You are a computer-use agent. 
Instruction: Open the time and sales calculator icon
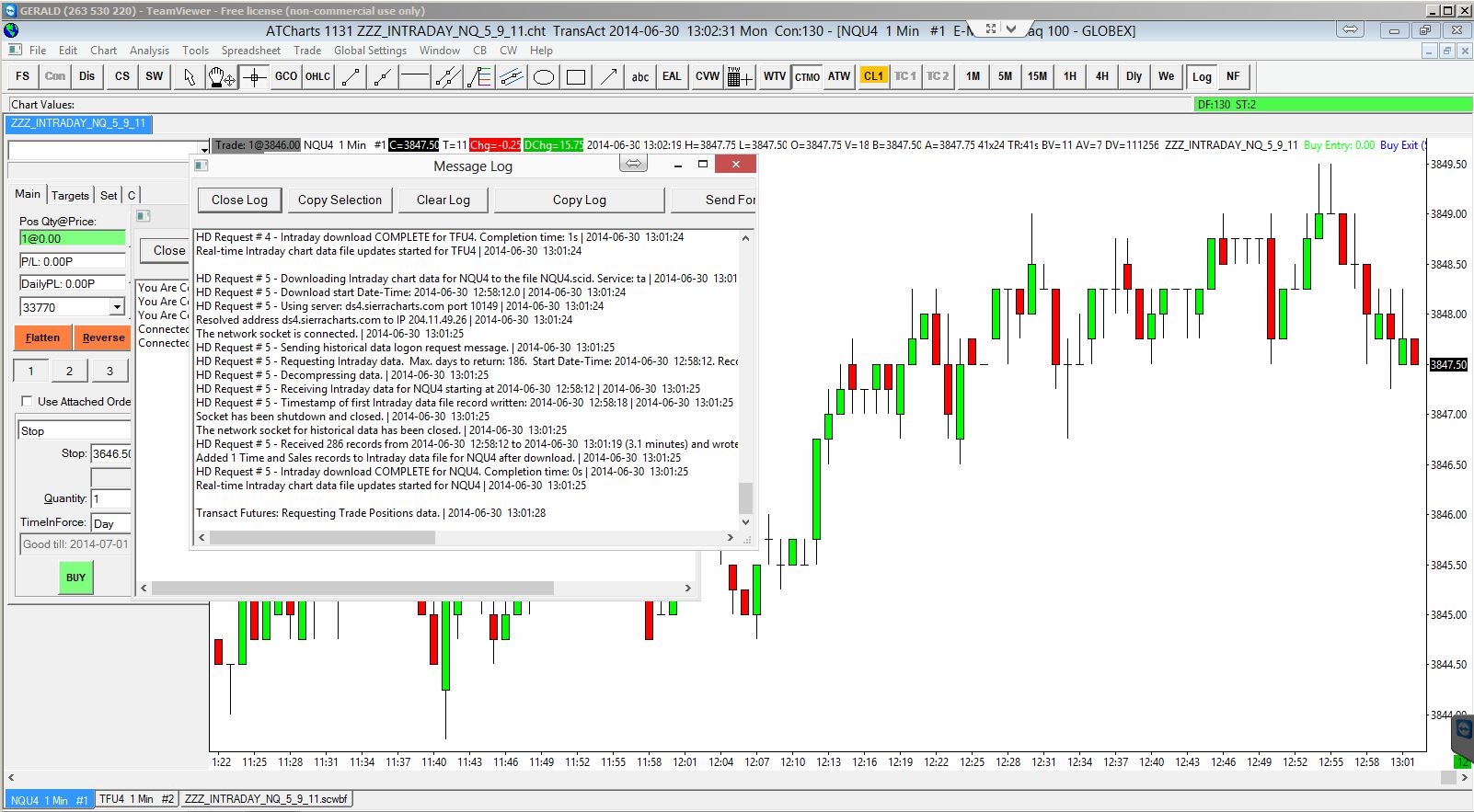pyautogui.click(x=740, y=76)
